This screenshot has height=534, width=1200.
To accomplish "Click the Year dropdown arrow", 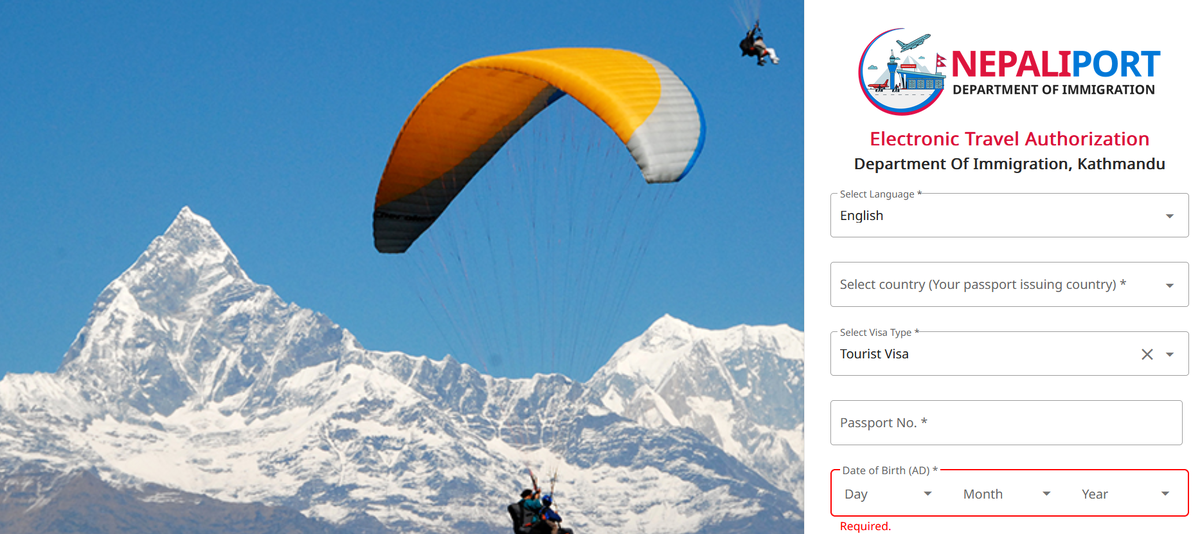I will 1165,494.
